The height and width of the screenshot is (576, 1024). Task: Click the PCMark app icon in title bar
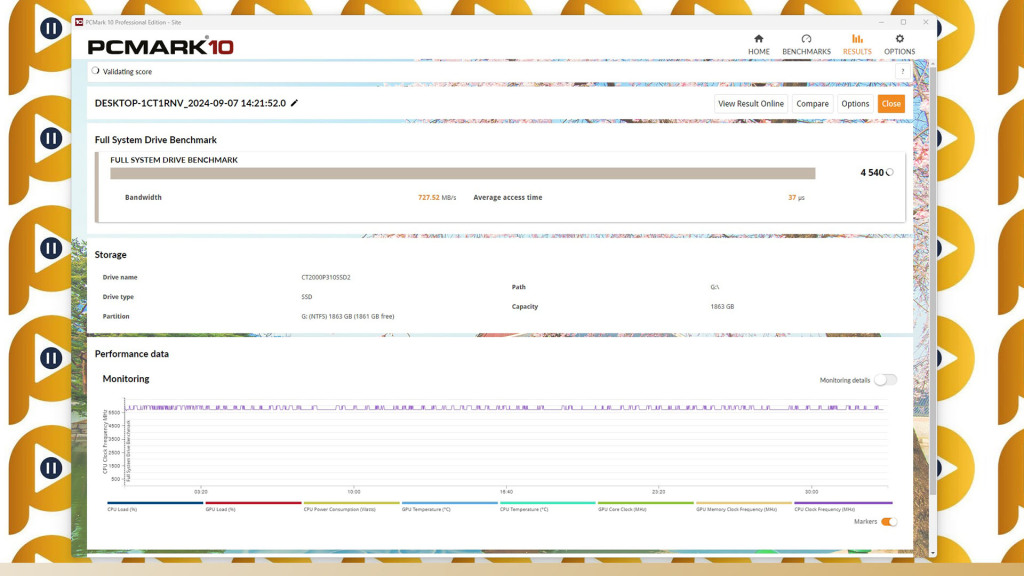[x=79, y=22]
